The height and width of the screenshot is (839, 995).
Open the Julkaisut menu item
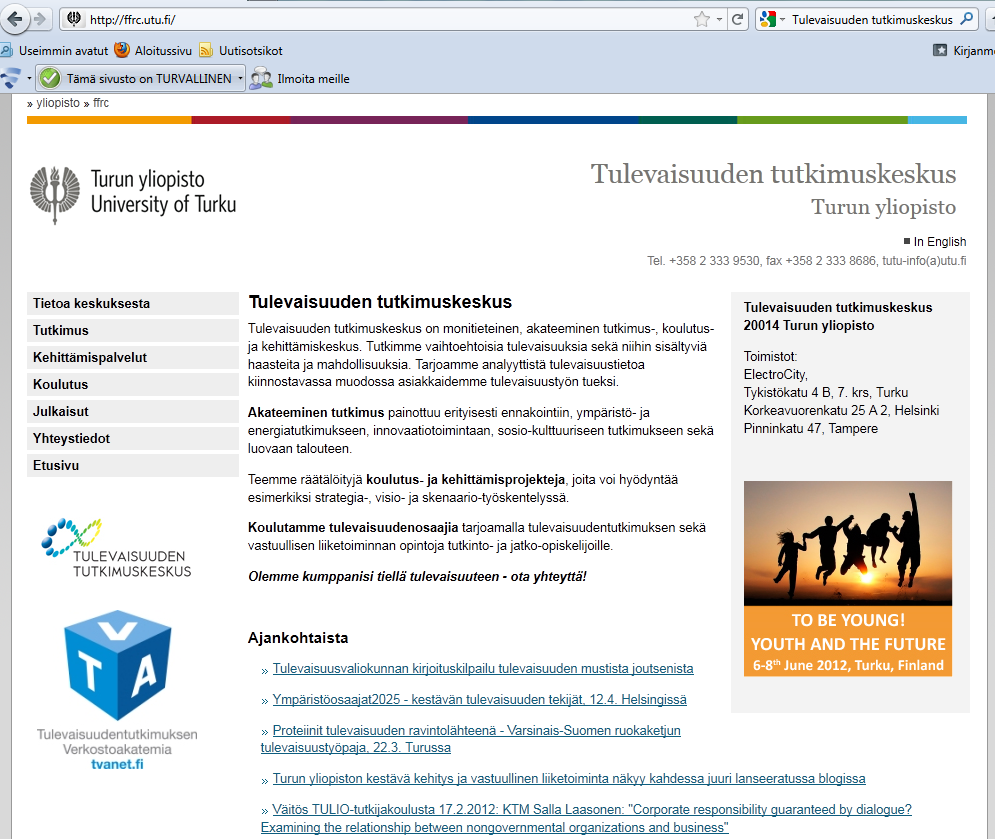point(133,411)
